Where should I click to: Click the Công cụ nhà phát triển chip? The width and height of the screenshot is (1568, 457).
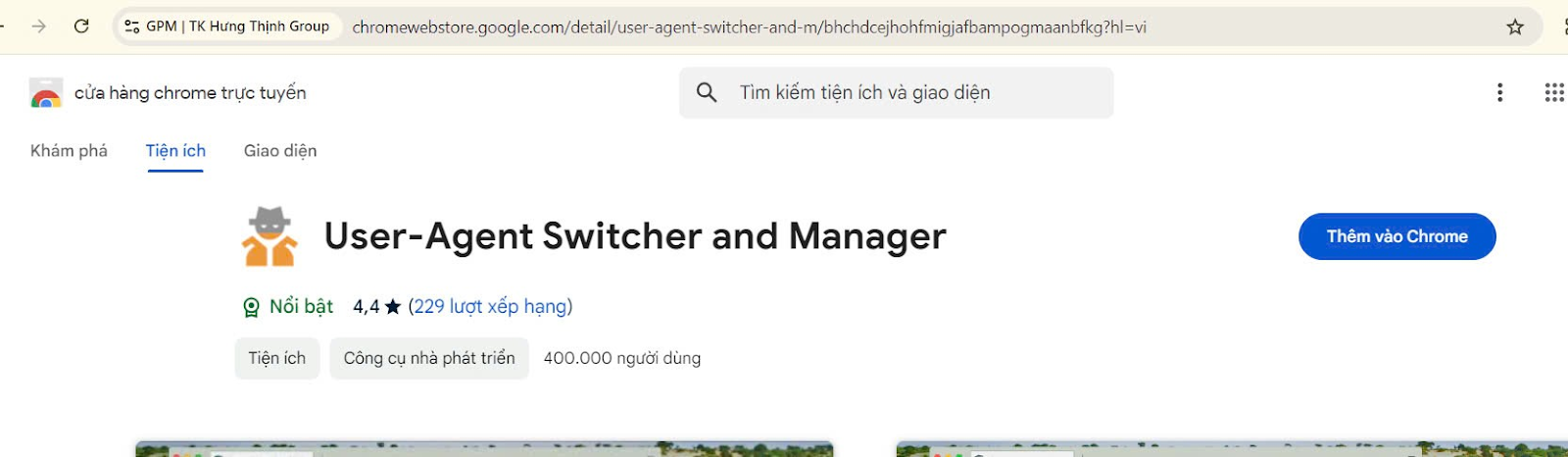tap(429, 358)
